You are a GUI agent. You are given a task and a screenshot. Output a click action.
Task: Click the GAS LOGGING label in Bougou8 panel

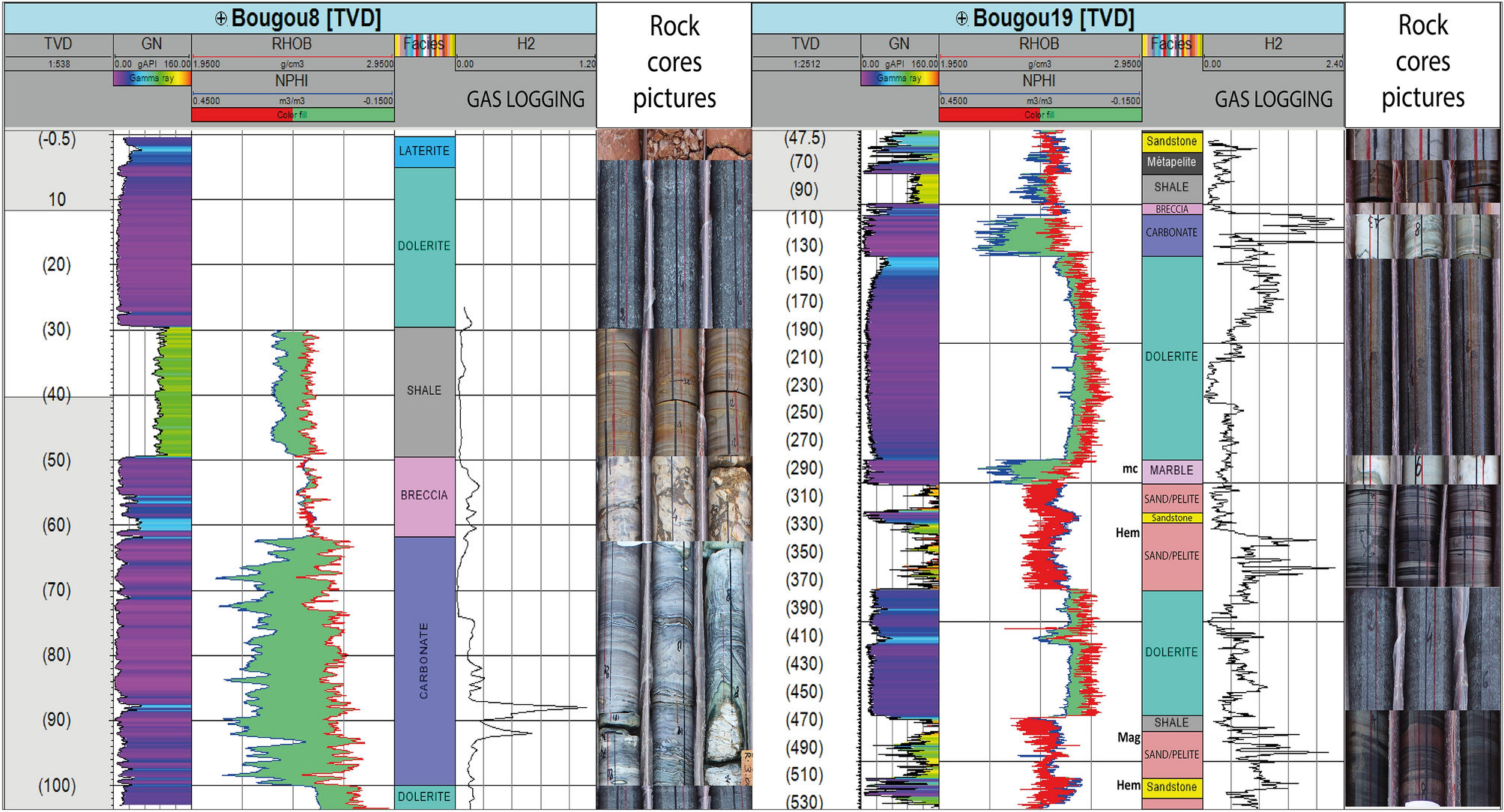525,100
